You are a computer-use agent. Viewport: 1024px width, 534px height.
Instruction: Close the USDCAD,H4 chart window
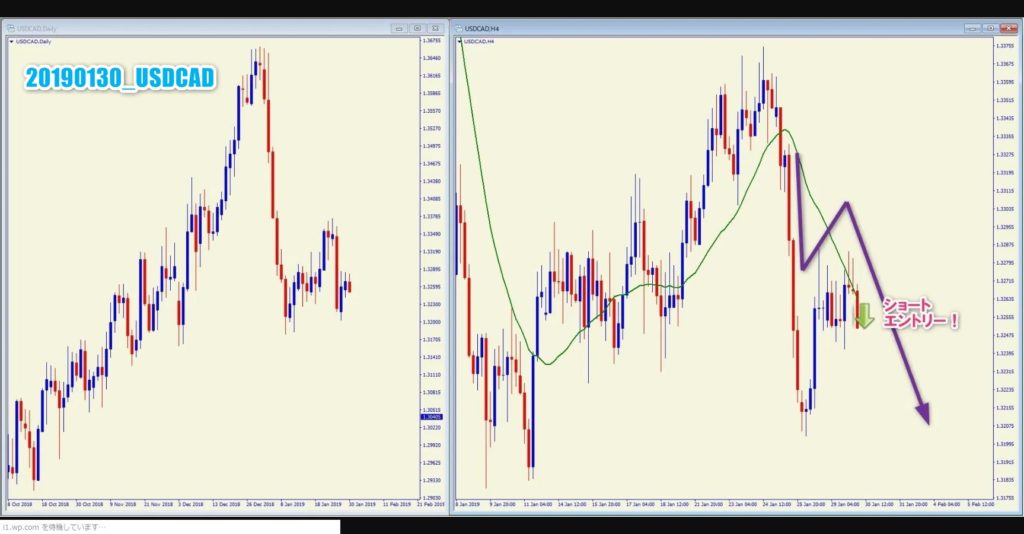(1008, 28)
